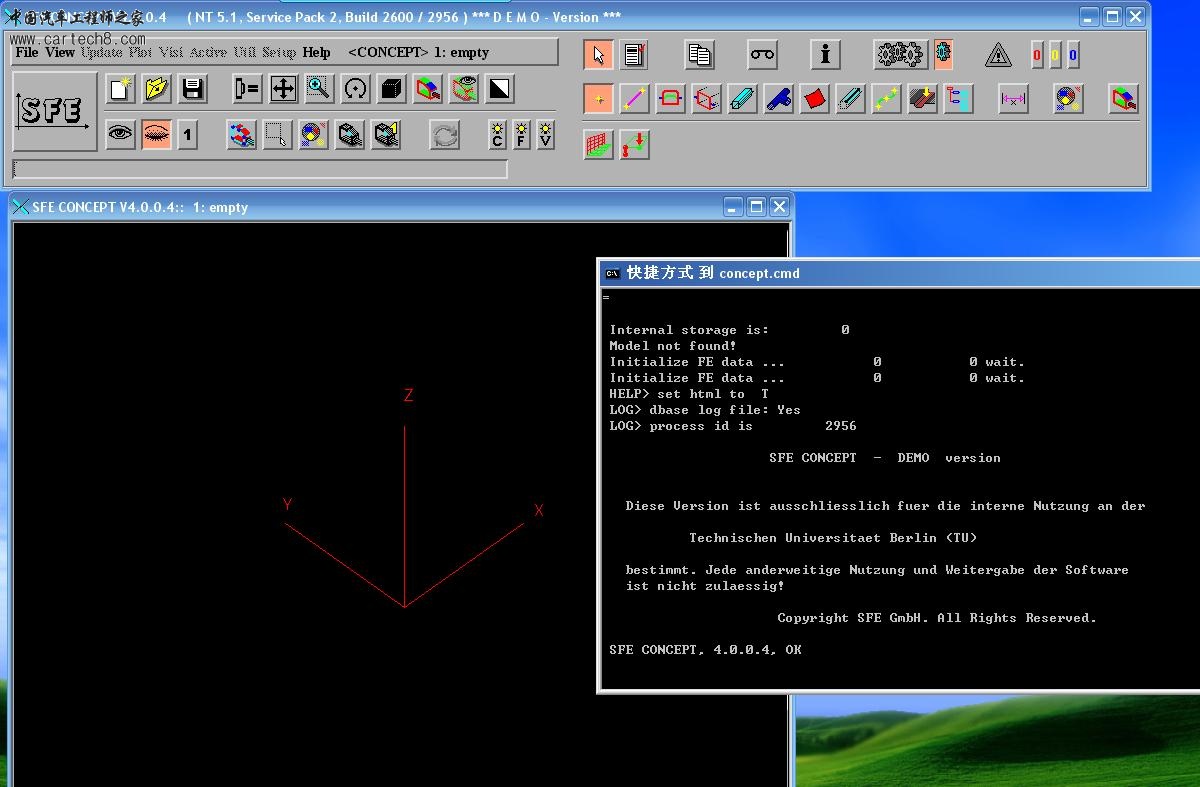Image resolution: width=1200 pixels, height=787 pixels.
Task: Select the create point star tool
Action: point(598,98)
